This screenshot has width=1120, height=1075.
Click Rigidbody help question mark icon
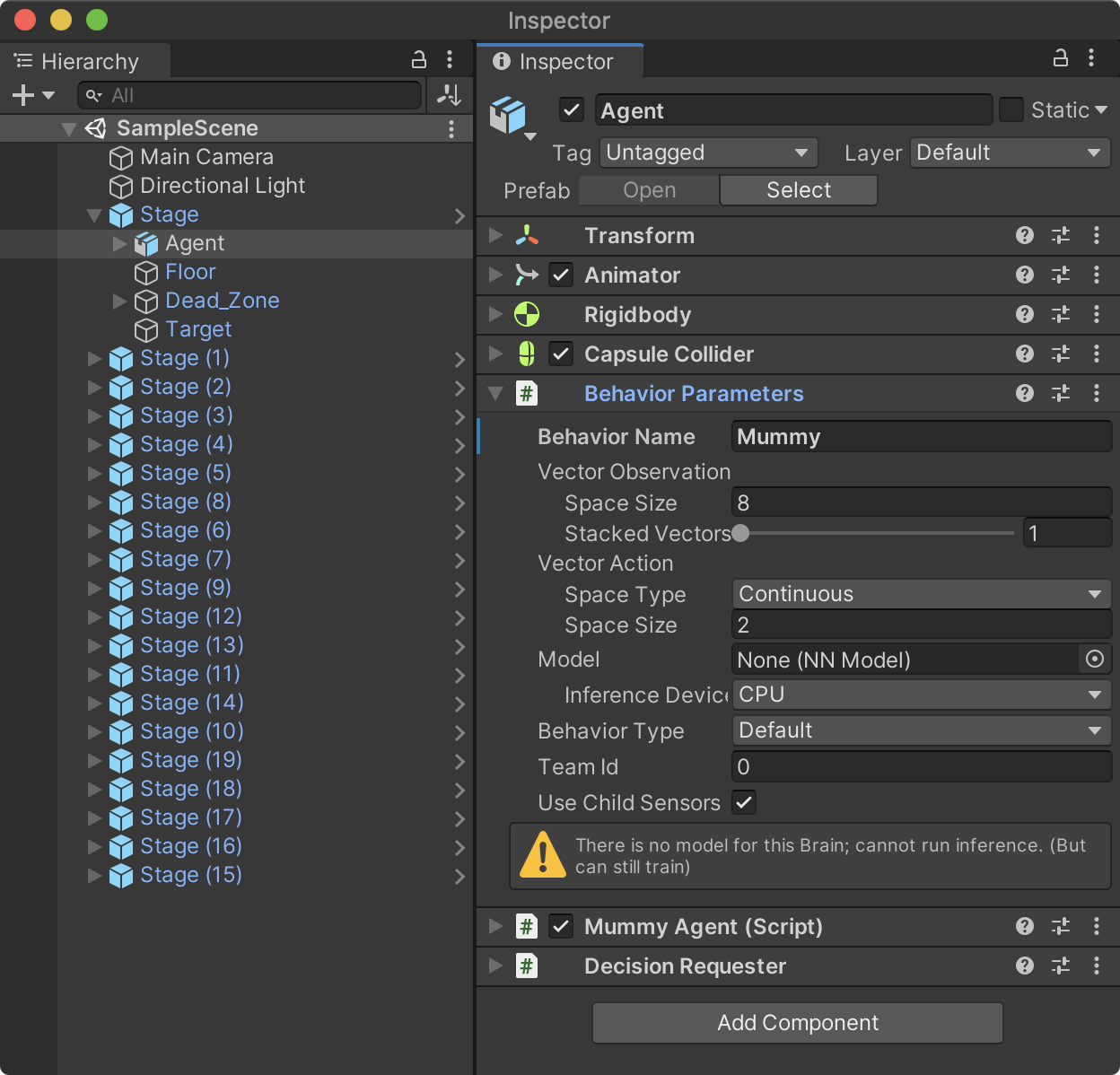(1025, 314)
